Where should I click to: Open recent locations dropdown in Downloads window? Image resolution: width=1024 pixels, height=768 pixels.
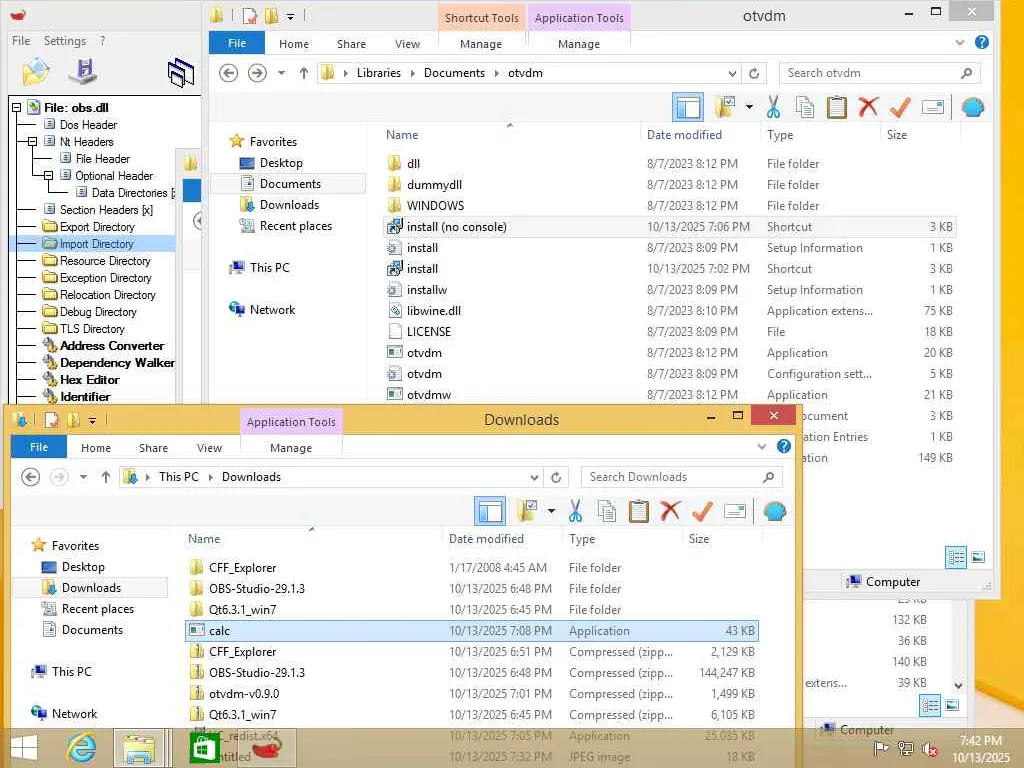pos(84,477)
